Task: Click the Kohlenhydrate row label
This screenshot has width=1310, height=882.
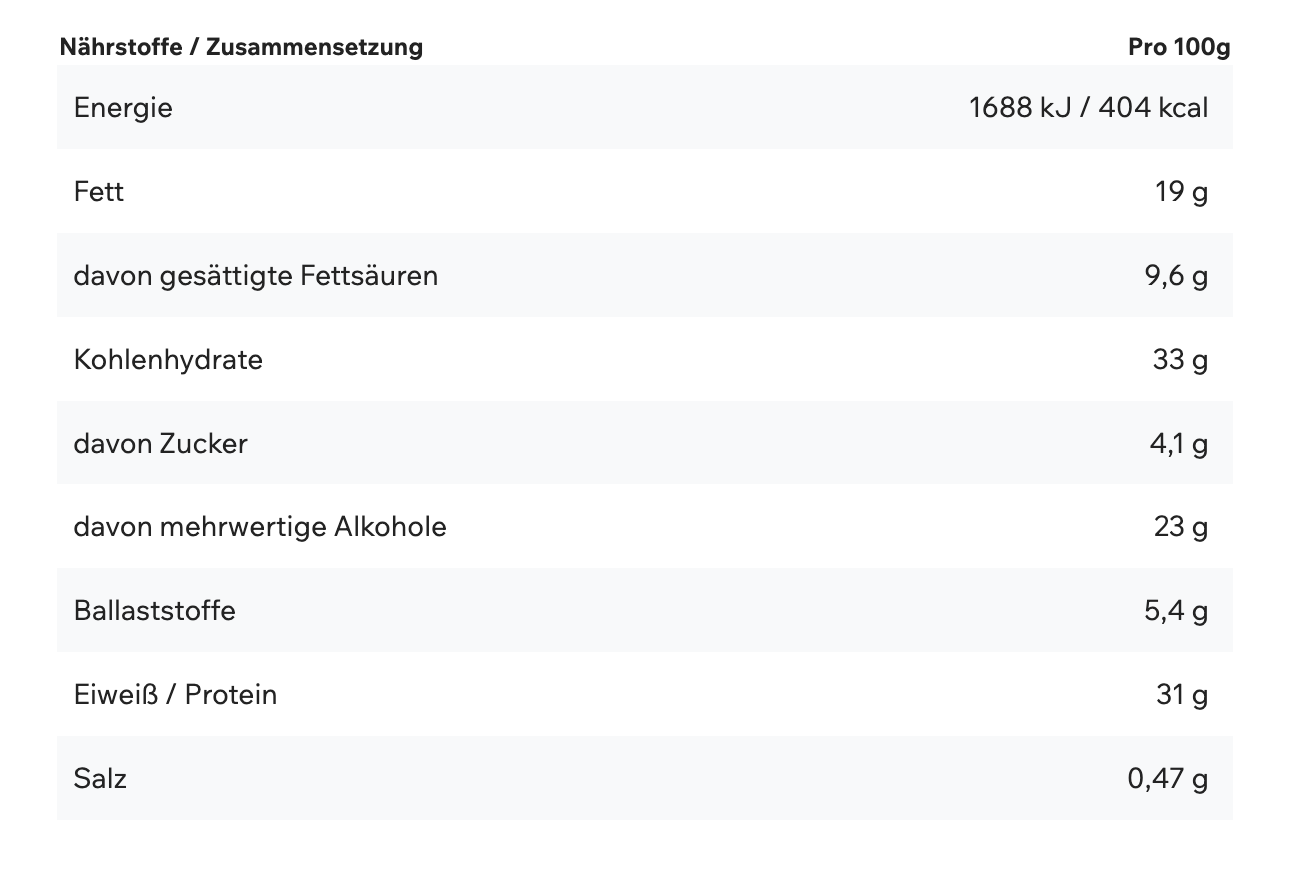Action: pos(168,359)
